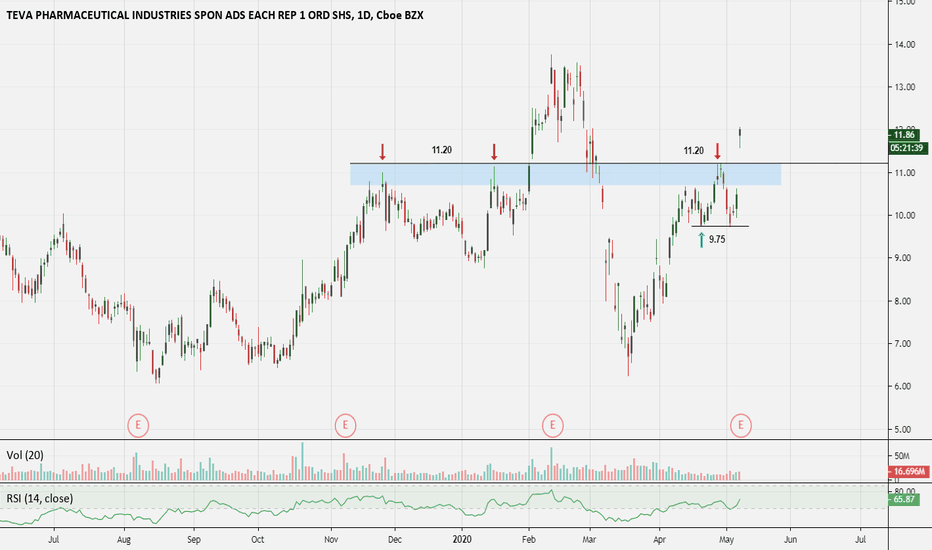This screenshot has height=550, width=932.
Task: Click the 2020 time axis label
Action: [x=462, y=540]
